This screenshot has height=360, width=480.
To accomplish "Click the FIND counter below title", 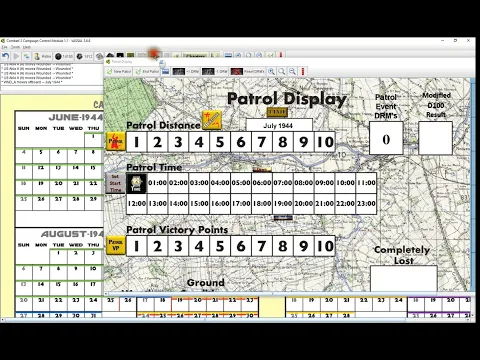I will coord(277,112).
